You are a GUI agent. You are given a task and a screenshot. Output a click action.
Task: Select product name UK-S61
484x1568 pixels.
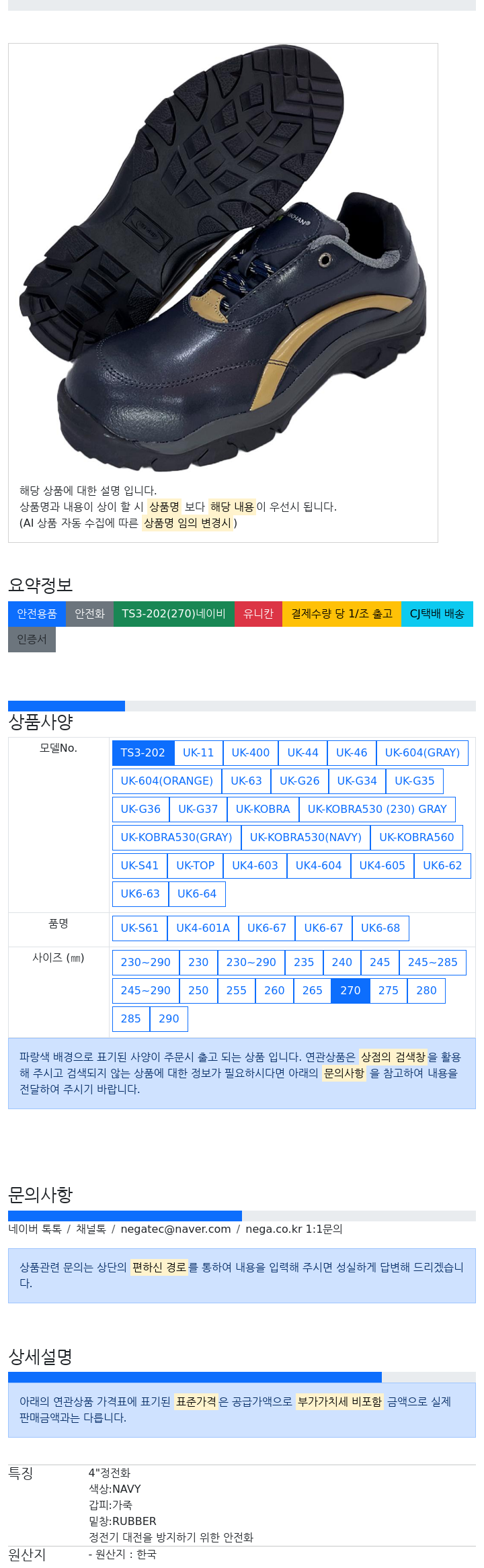coord(140,928)
